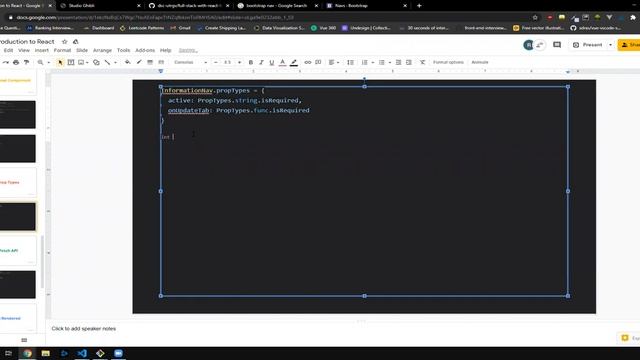Open the font family dropdown
This screenshot has height=360, width=640.
coord(190,62)
